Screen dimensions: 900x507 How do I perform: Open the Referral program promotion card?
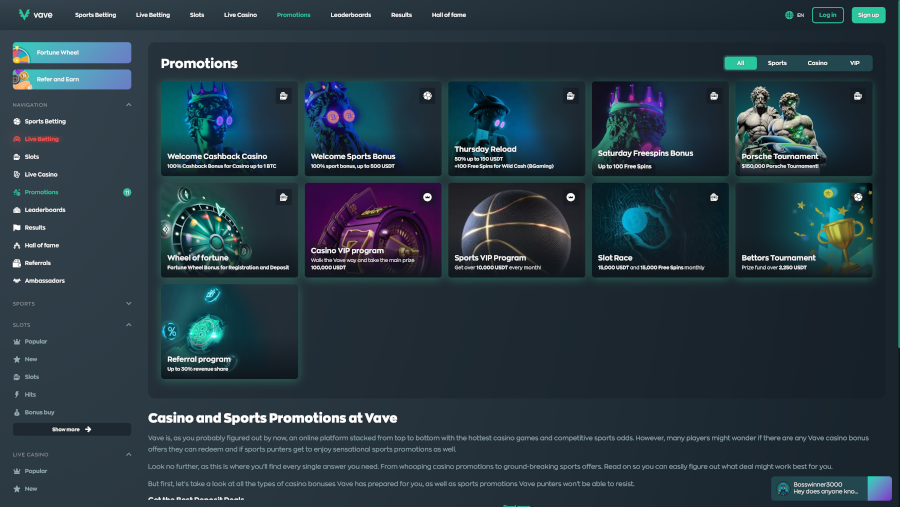[x=229, y=331]
